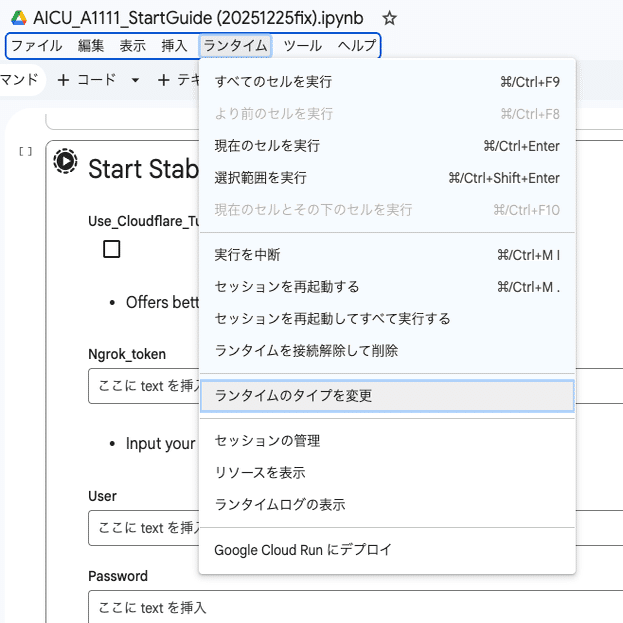
Task: Run the Start Stable cell play button
Action: [65, 160]
